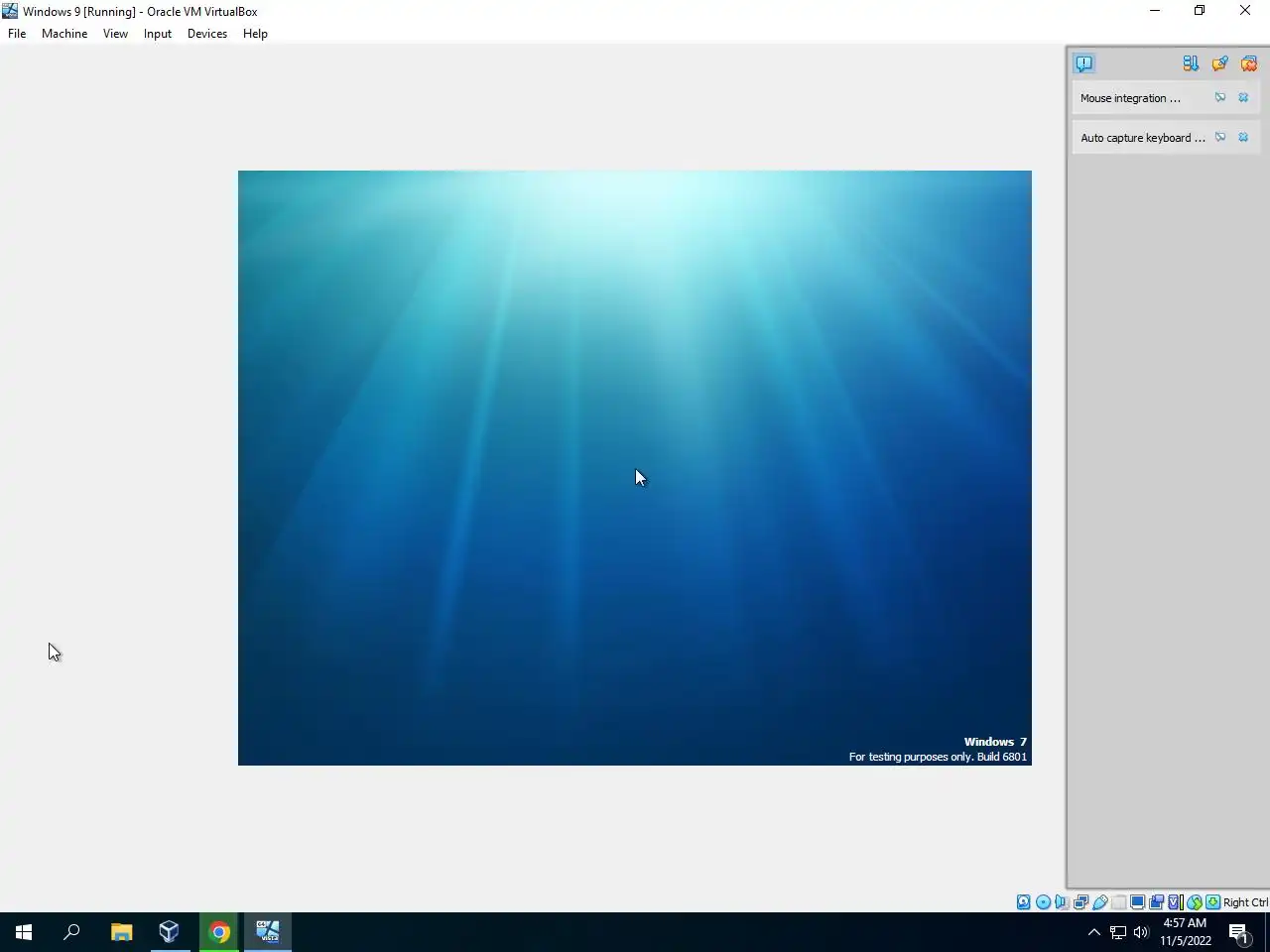This screenshot has height=952, width=1270.
Task: Open the Machine menu
Action: tap(64, 34)
